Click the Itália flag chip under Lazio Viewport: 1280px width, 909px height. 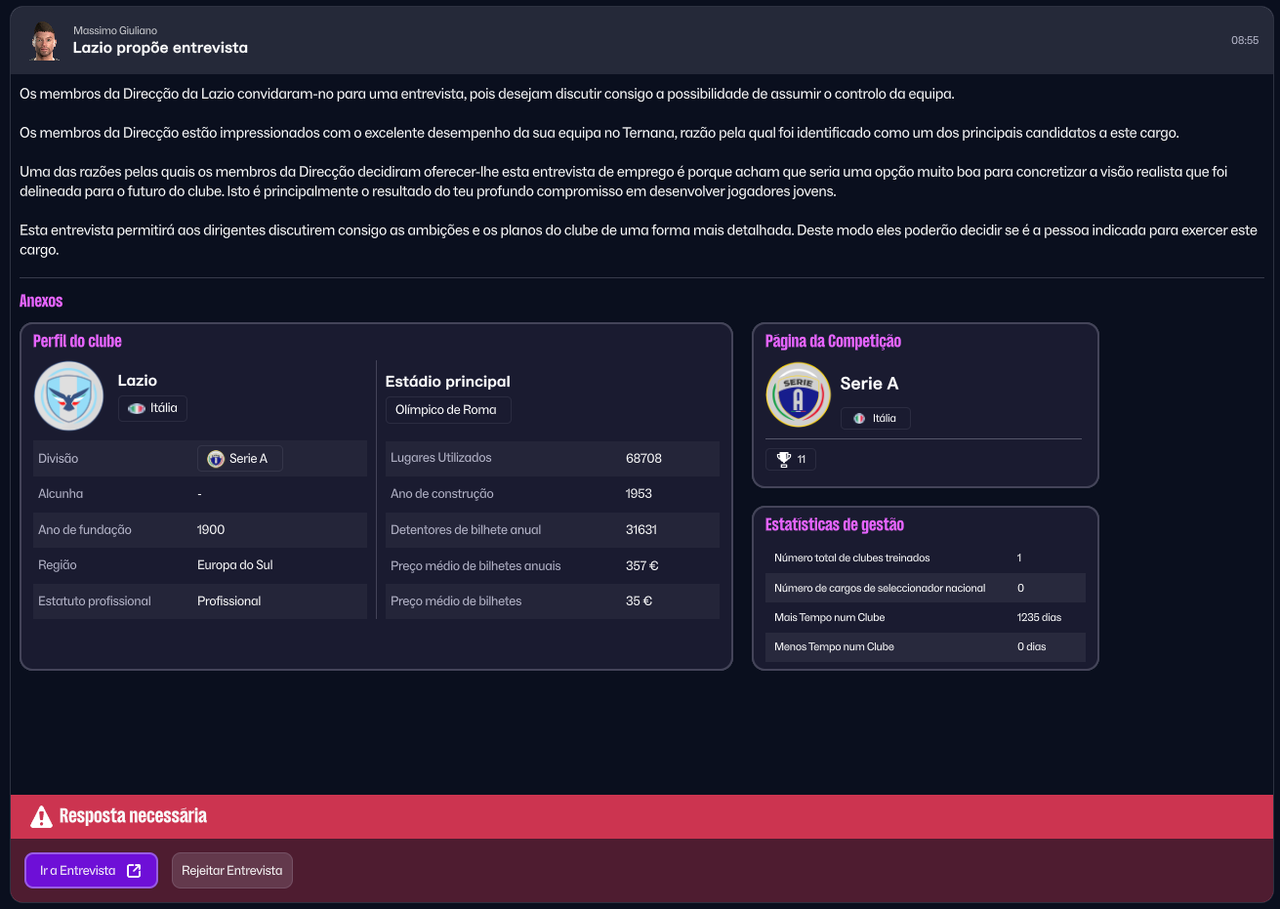[152, 408]
